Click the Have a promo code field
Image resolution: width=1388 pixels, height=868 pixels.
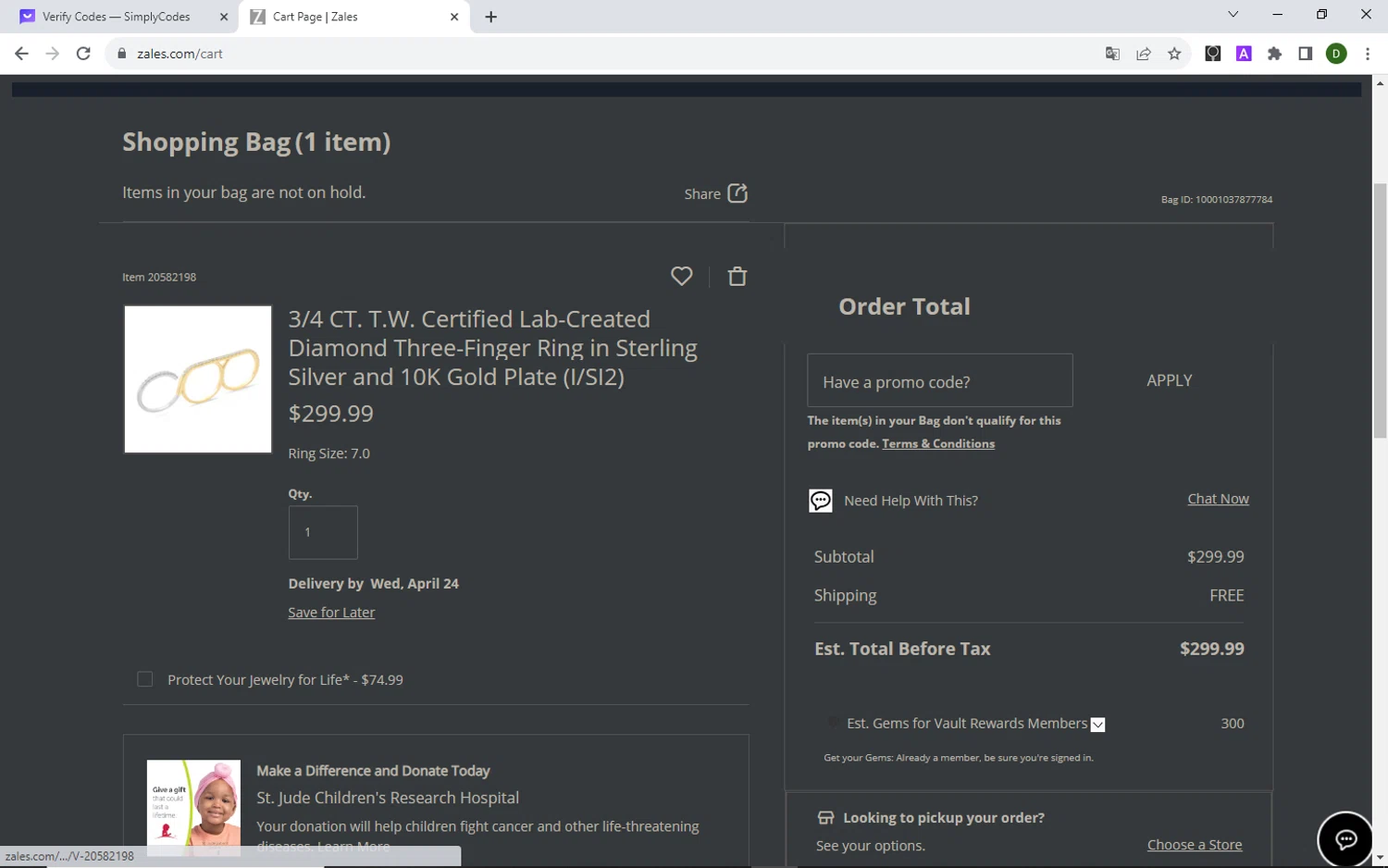pos(940,380)
